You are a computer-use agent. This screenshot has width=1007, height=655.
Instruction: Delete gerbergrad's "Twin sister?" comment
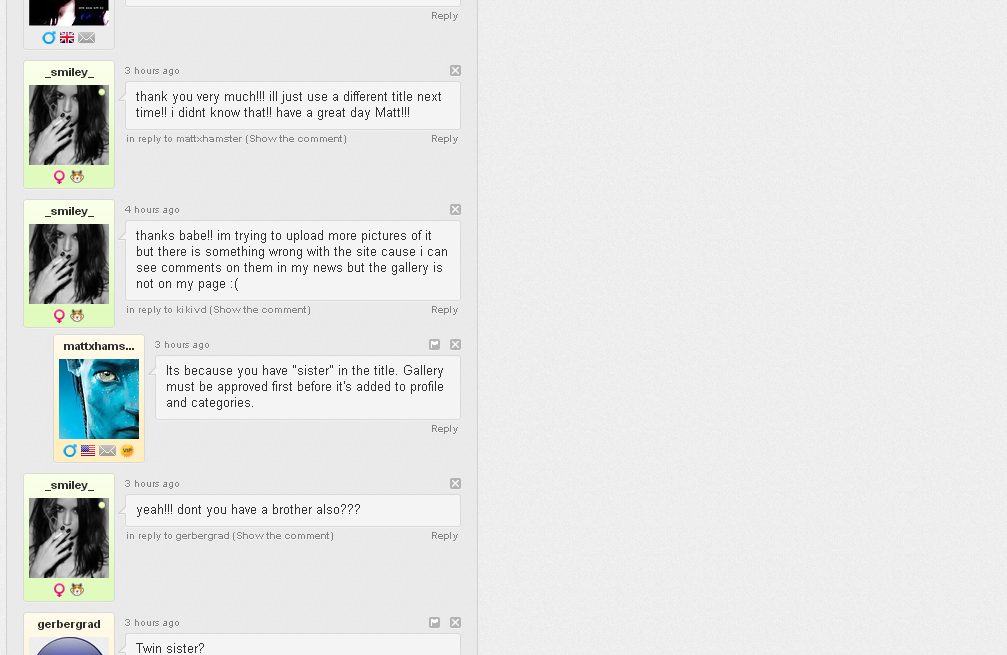pyautogui.click(x=455, y=623)
